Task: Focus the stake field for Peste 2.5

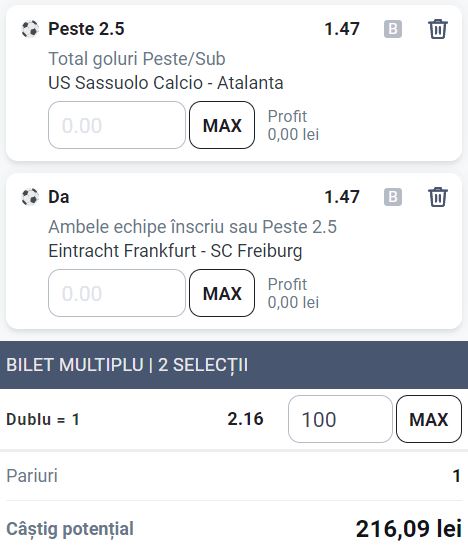Action: pos(117,125)
